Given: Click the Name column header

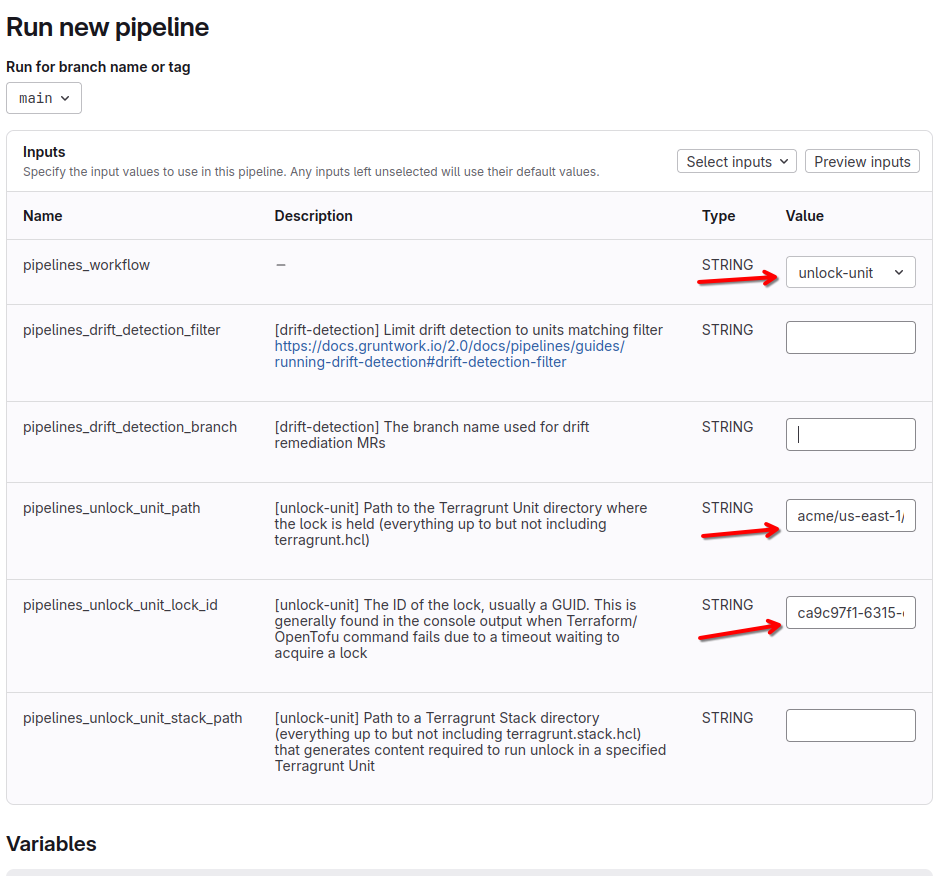Looking at the screenshot, I should [43, 216].
